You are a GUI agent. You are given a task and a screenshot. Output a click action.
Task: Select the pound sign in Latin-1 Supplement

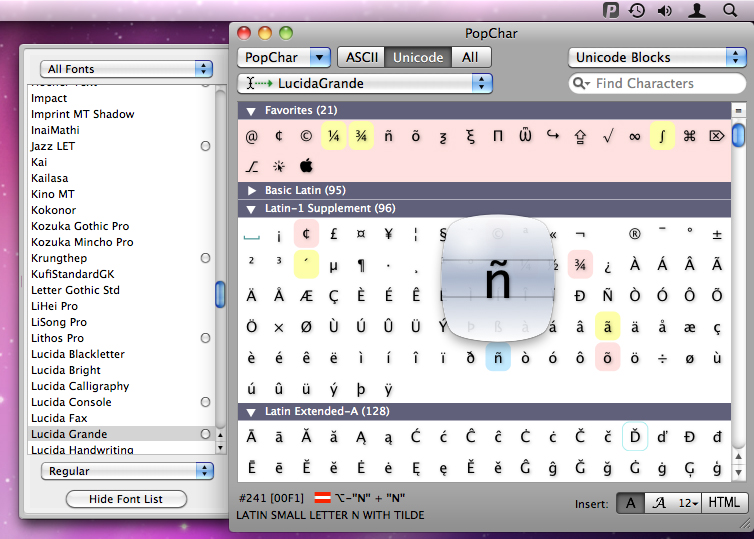coord(333,234)
